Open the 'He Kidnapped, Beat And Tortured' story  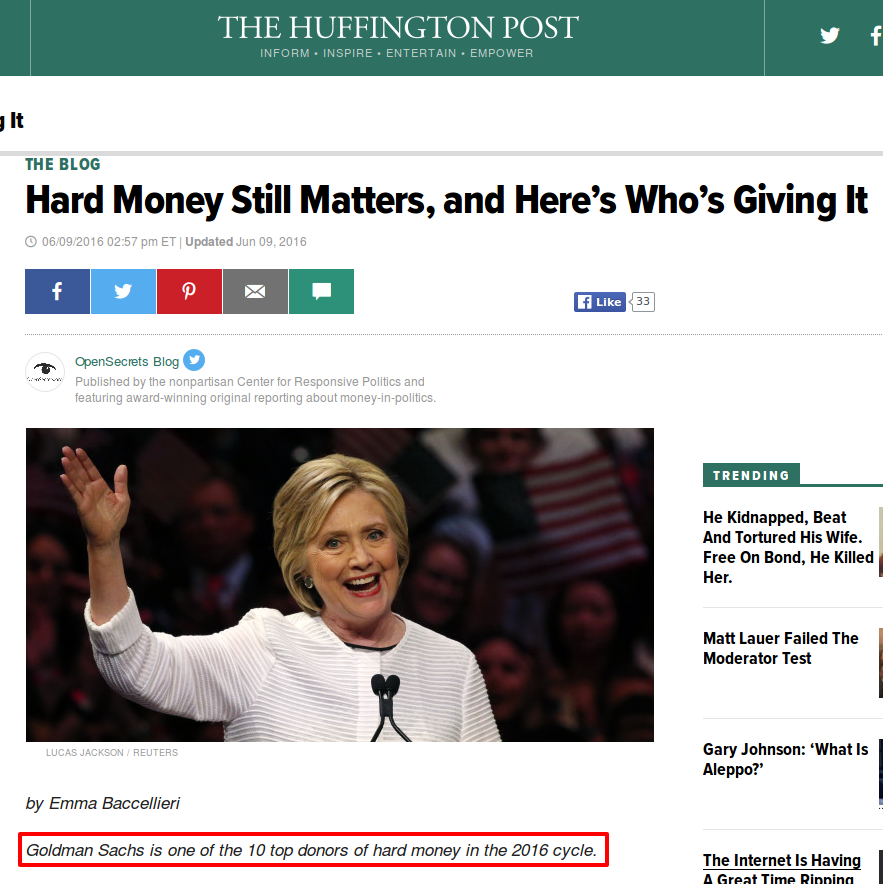coord(788,547)
